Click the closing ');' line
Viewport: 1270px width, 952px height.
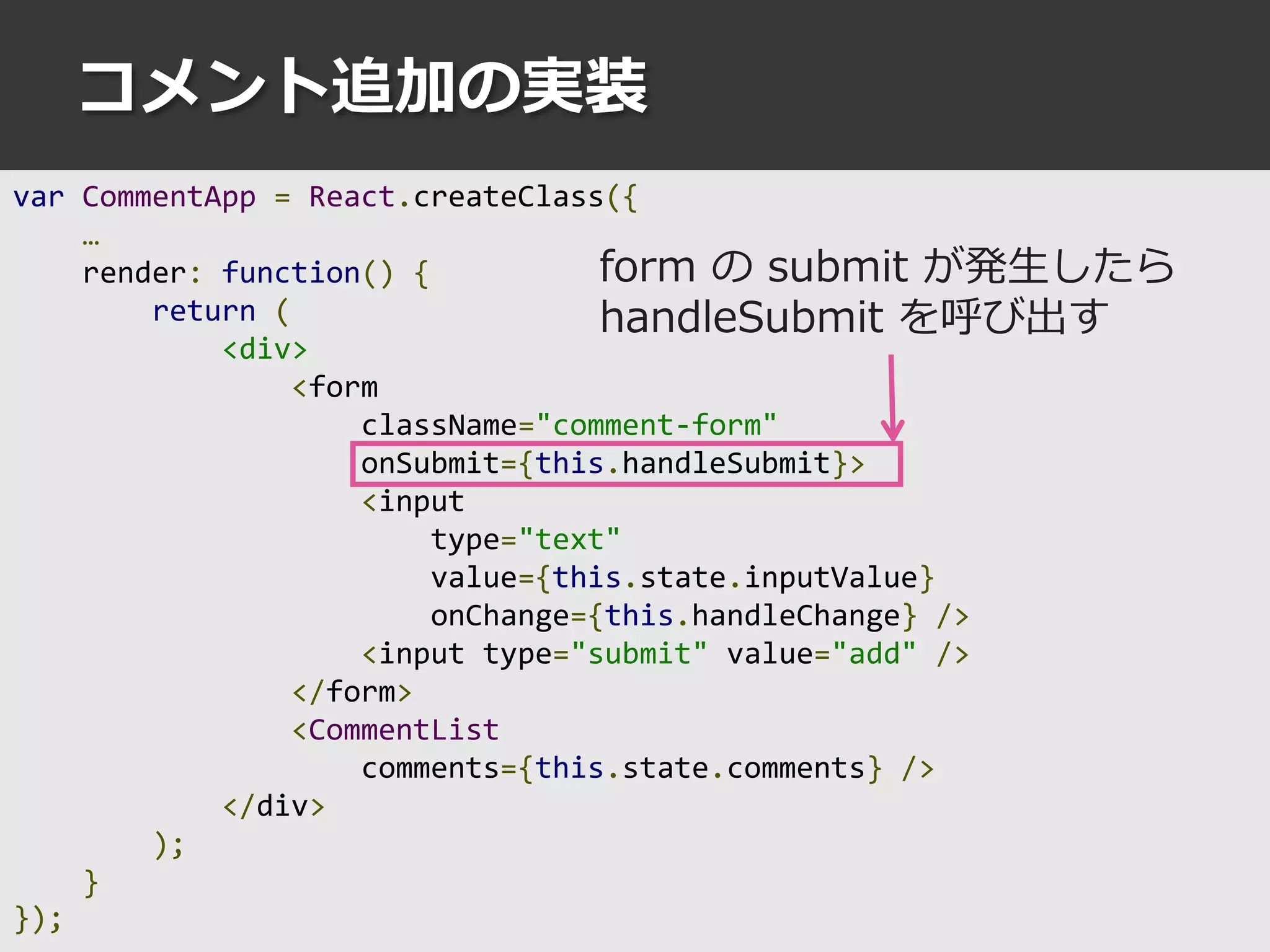pyautogui.click(x=169, y=845)
